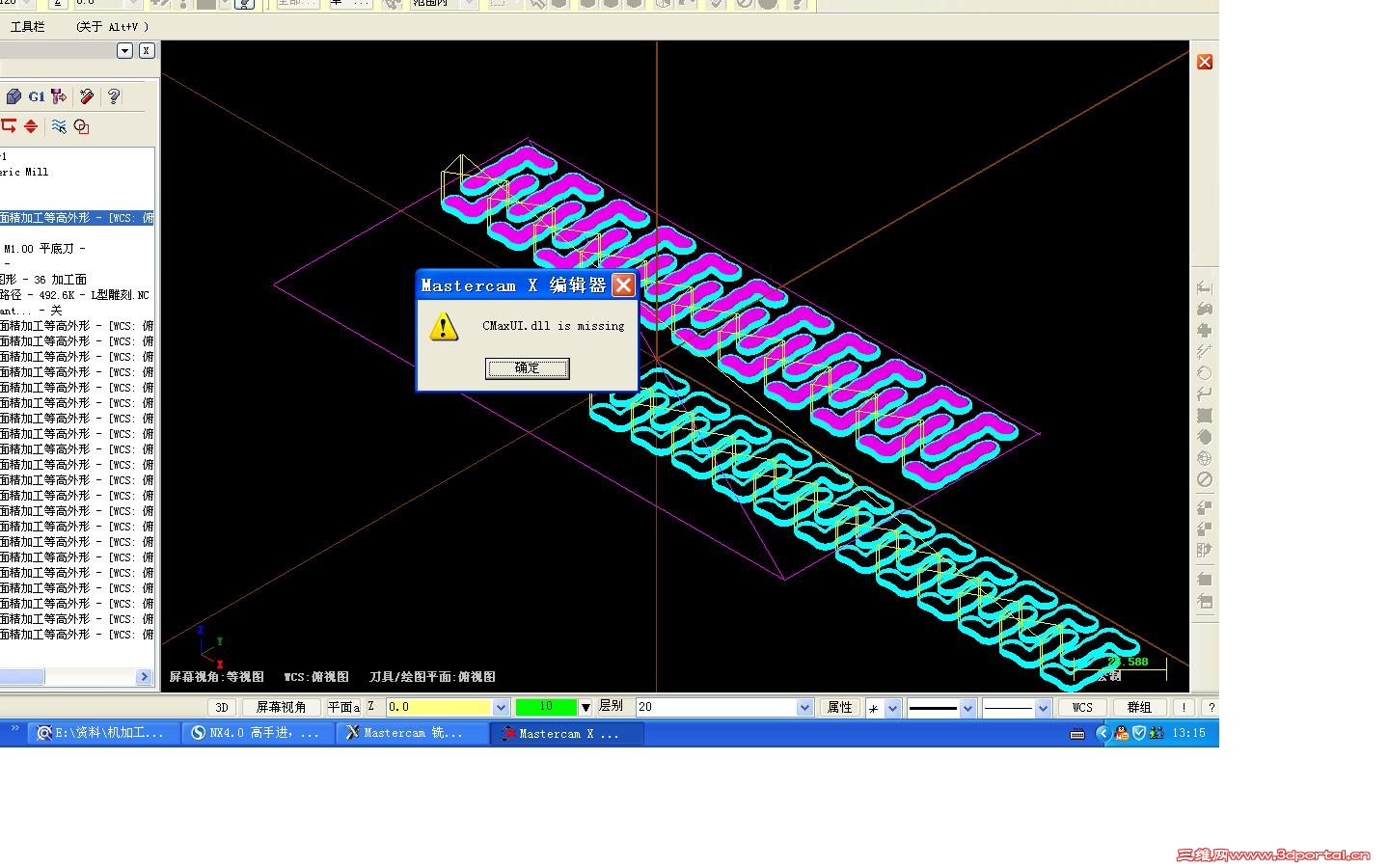Close the Mastercam X 编辑器 dialog
Viewport: 1389px width, 868px height.
tap(624, 285)
